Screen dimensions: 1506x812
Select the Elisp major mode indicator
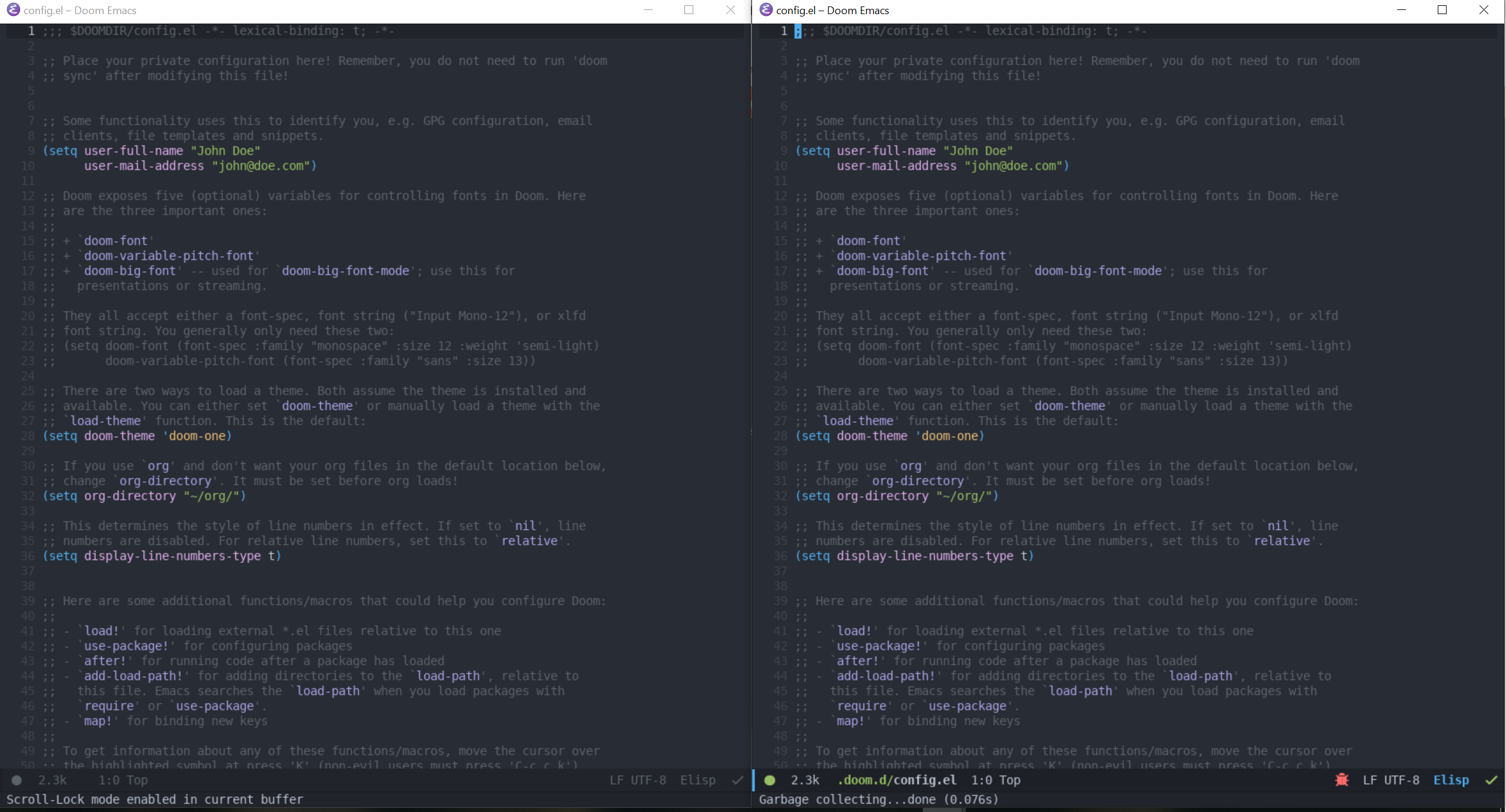pyautogui.click(x=697, y=780)
